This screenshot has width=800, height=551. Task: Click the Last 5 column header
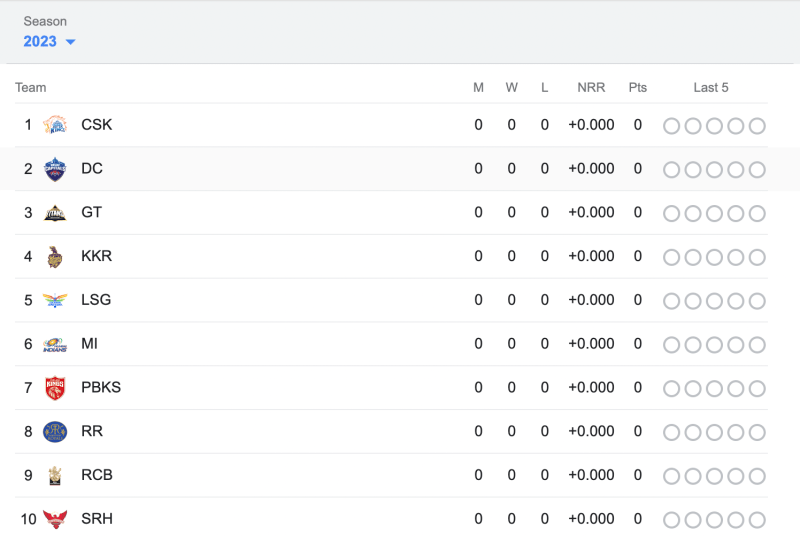coord(711,88)
